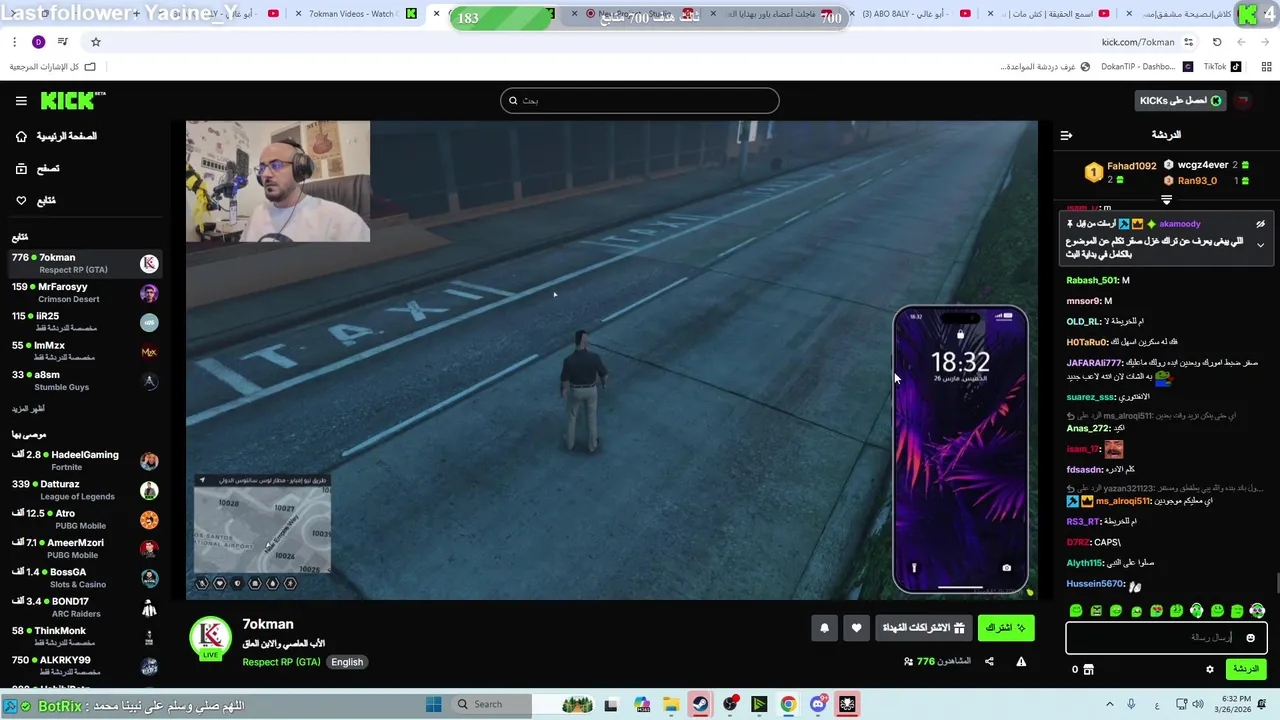Click the KICK logo in the header
1280x720 pixels.
pyautogui.click(x=72, y=100)
